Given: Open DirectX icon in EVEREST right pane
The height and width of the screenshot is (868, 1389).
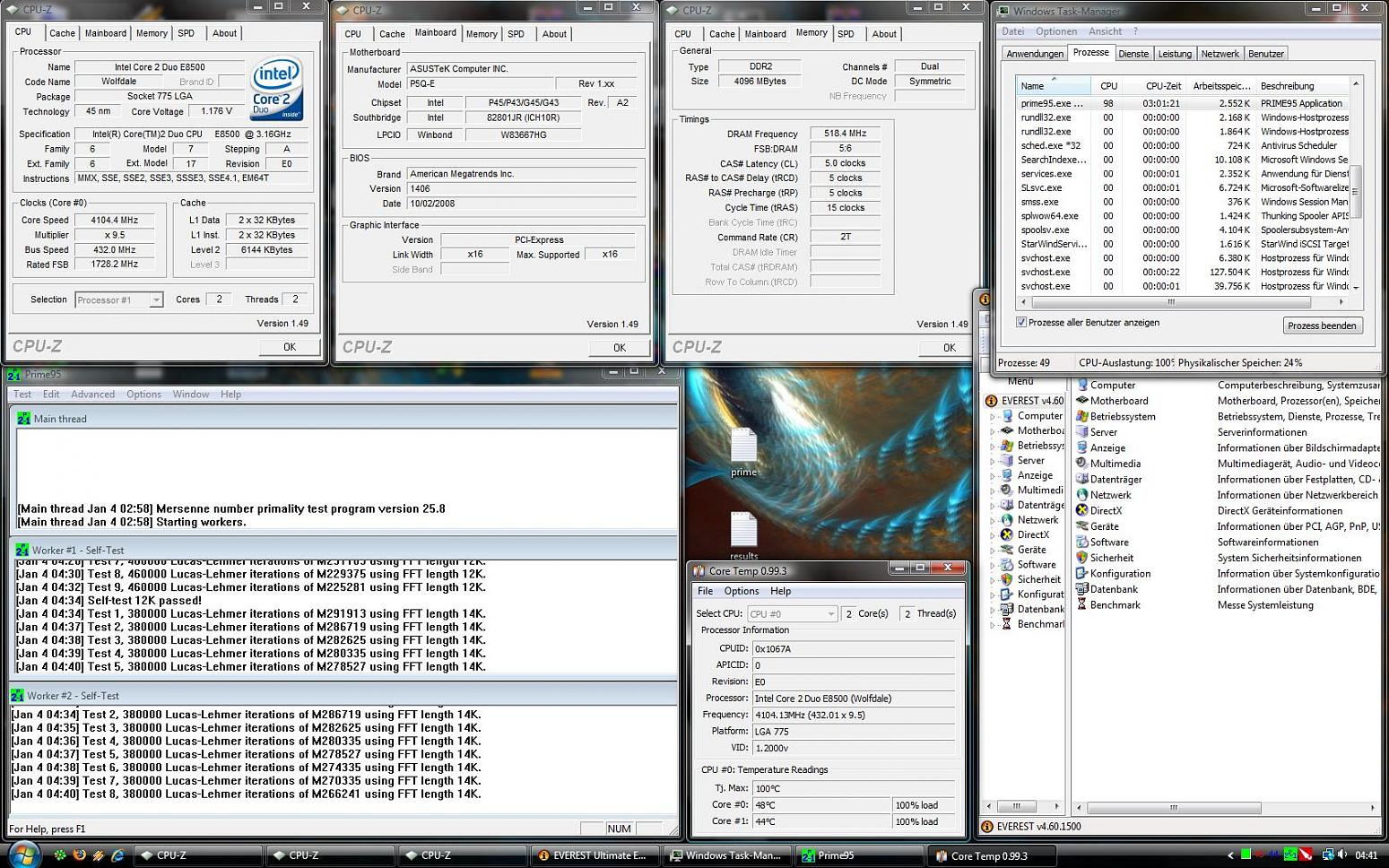Looking at the screenshot, I should (1081, 510).
